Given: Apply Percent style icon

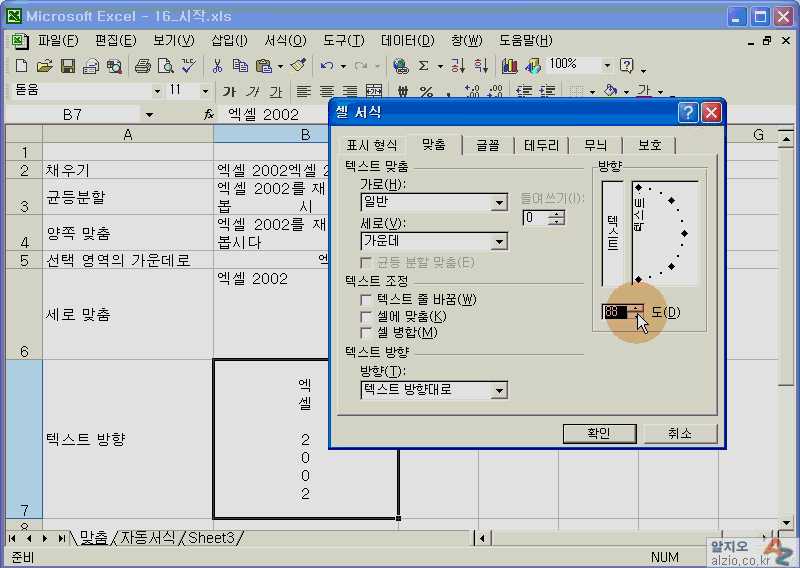Looking at the screenshot, I should [426, 91].
